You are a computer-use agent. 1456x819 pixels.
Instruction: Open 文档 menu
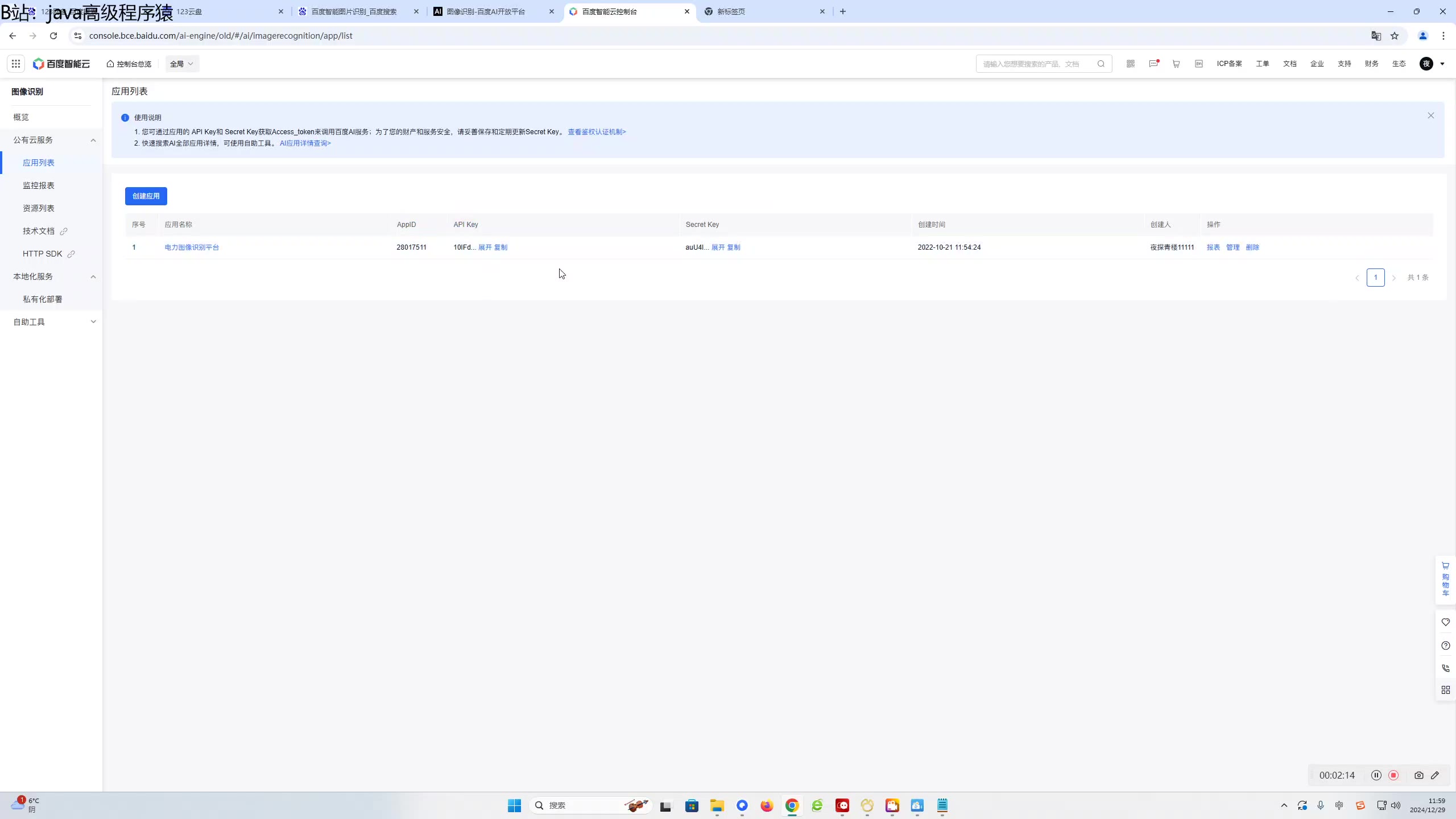[x=1290, y=64]
